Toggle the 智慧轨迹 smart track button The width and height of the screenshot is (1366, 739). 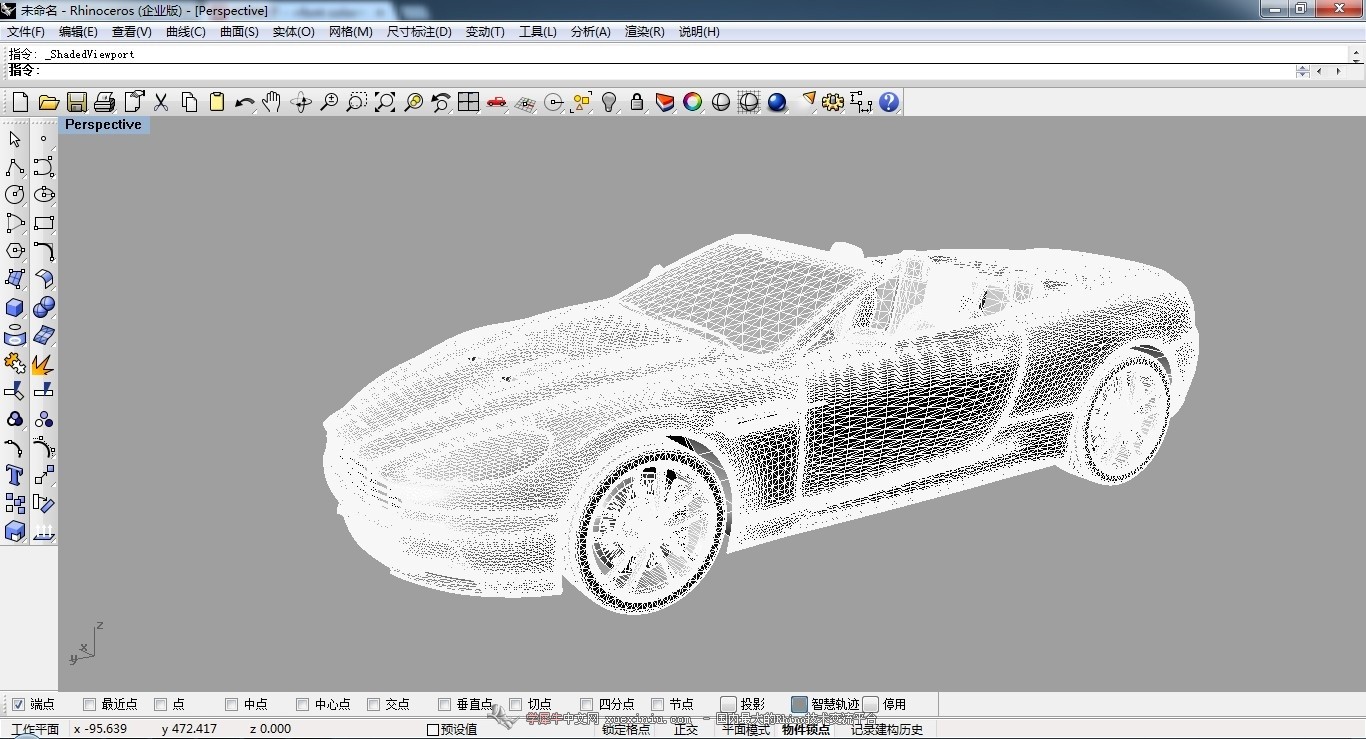coord(799,704)
